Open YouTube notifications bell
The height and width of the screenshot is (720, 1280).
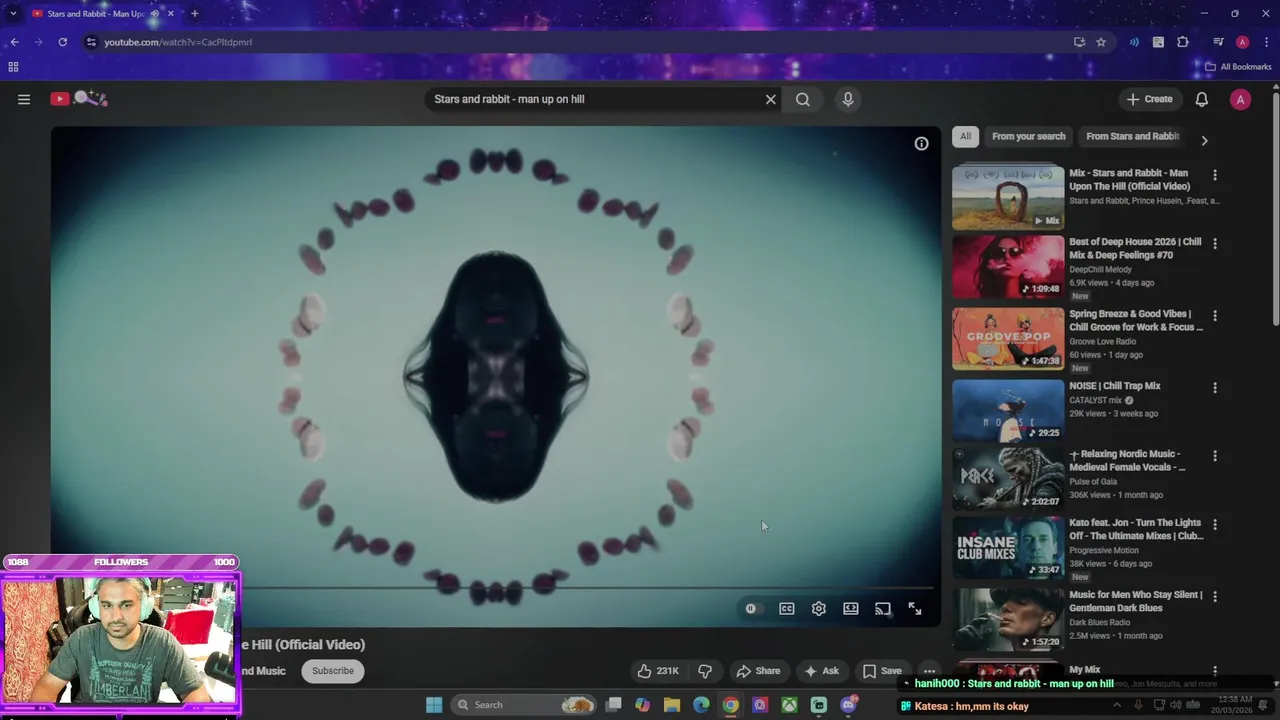[1202, 99]
